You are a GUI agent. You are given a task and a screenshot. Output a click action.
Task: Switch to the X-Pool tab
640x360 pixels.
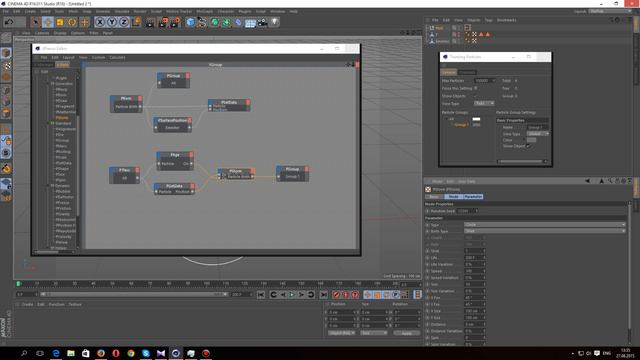(x=62, y=64)
